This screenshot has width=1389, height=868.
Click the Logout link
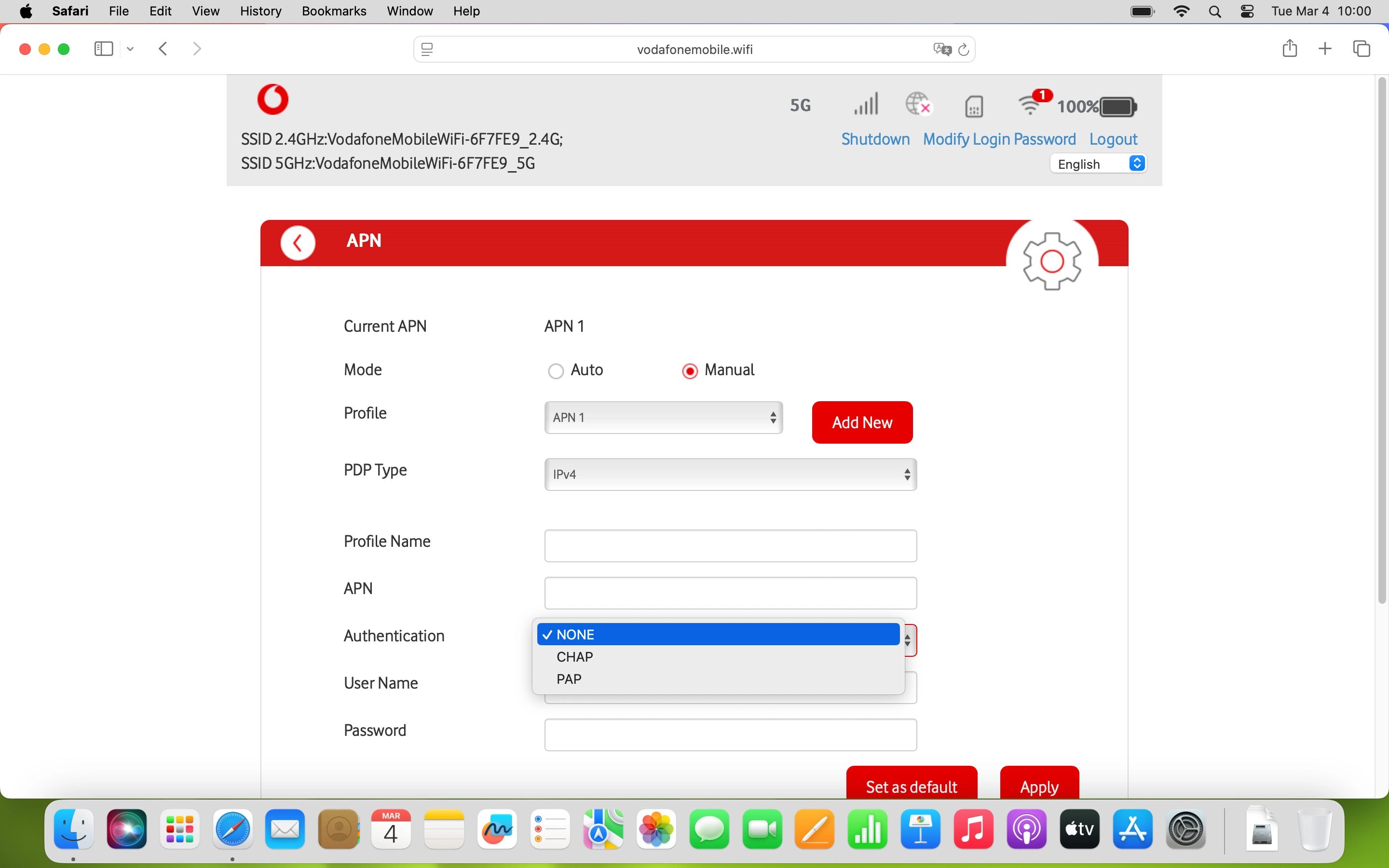[x=1113, y=139]
